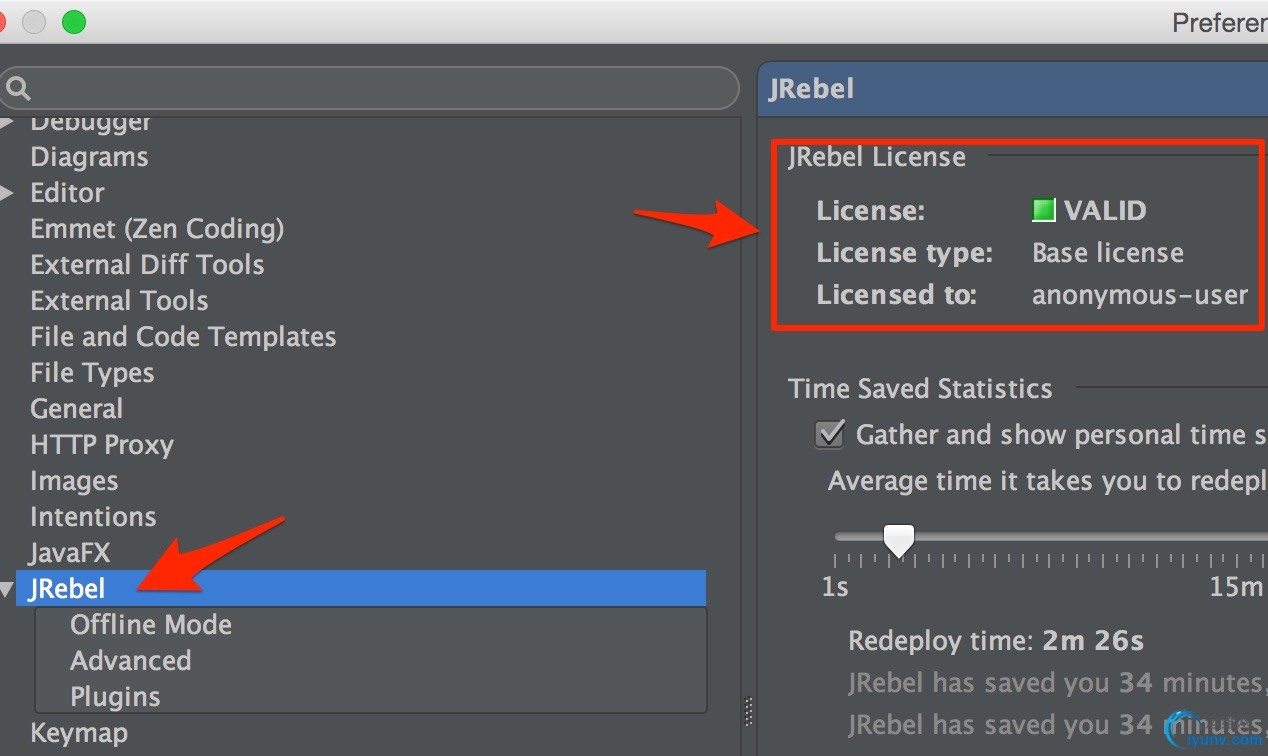This screenshot has width=1268, height=756.
Task: Click the search magnifier icon
Action: [18, 90]
